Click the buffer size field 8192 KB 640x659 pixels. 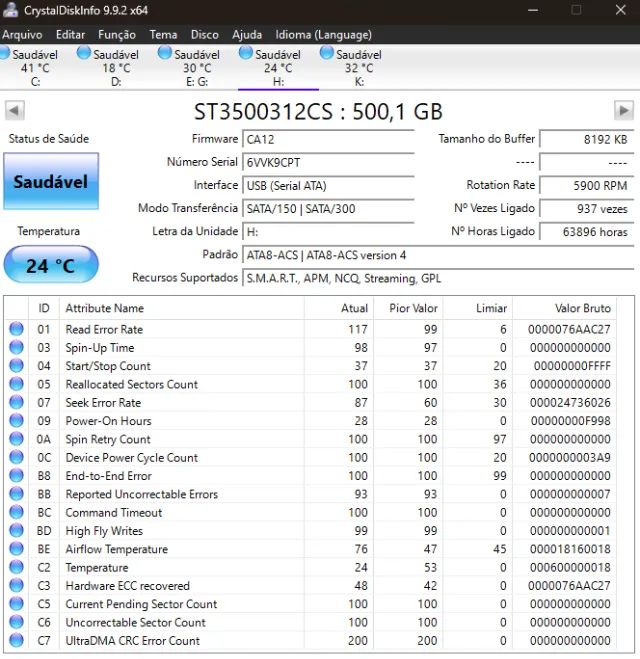[587, 139]
